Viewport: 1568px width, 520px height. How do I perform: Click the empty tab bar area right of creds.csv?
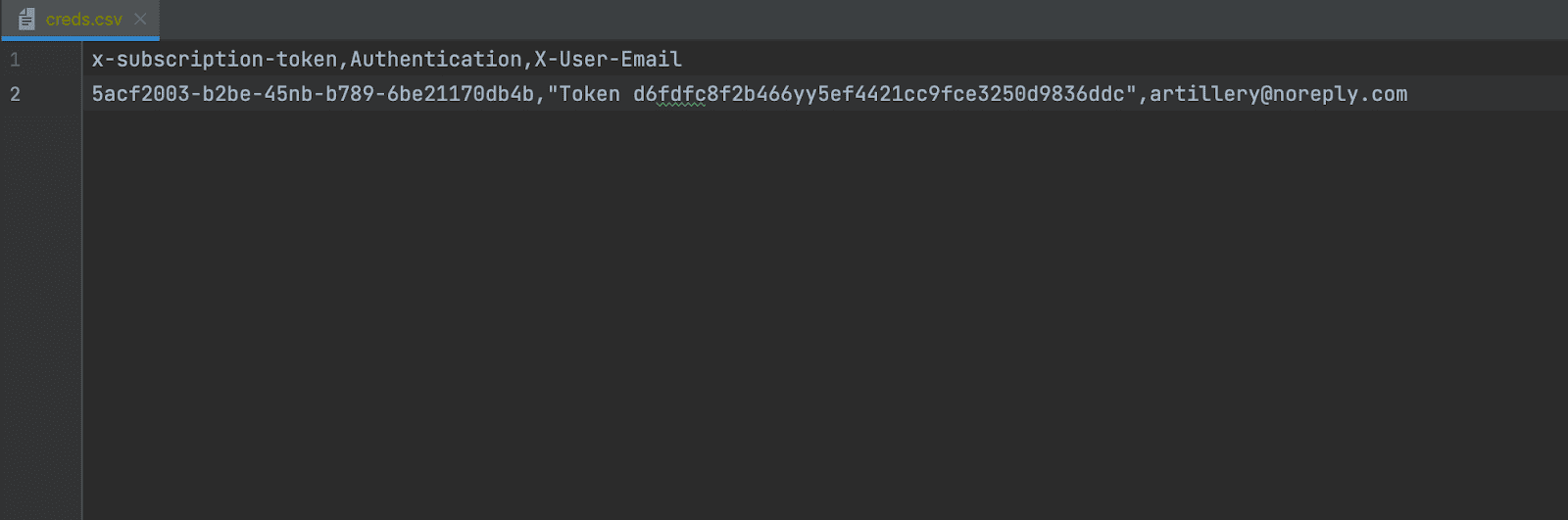pos(784,20)
